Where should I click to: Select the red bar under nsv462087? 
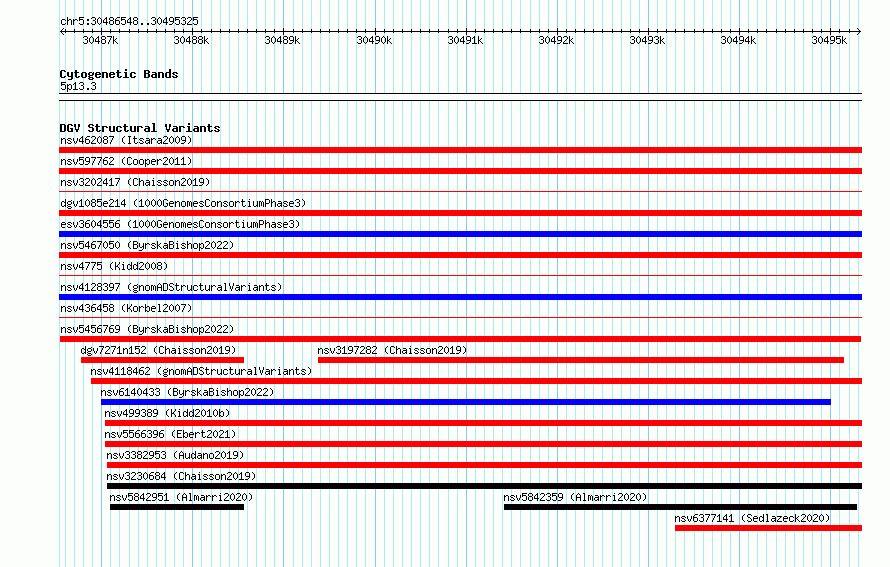pyautogui.click(x=460, y=150)
